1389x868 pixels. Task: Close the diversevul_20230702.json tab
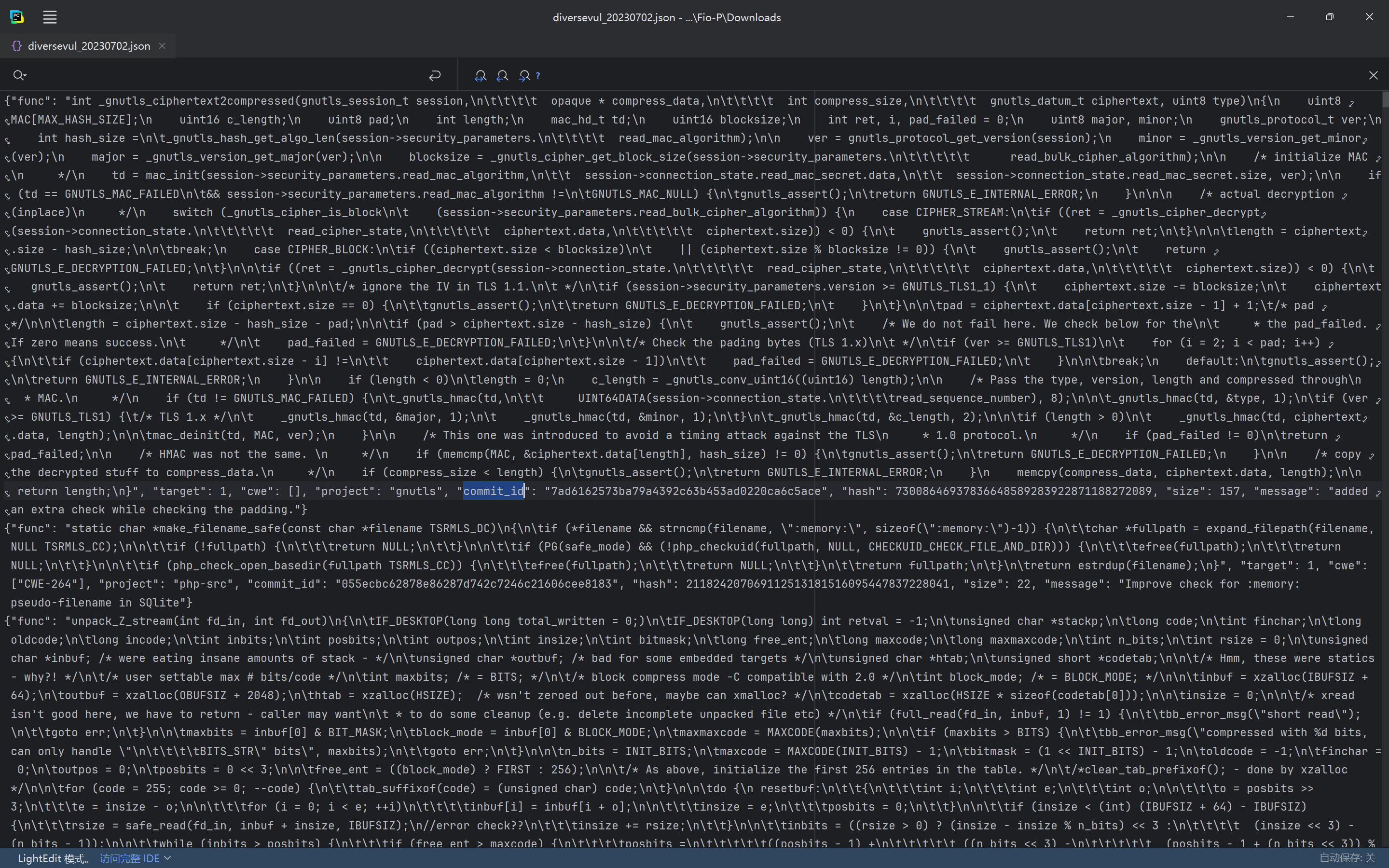(x=163, y=46)
